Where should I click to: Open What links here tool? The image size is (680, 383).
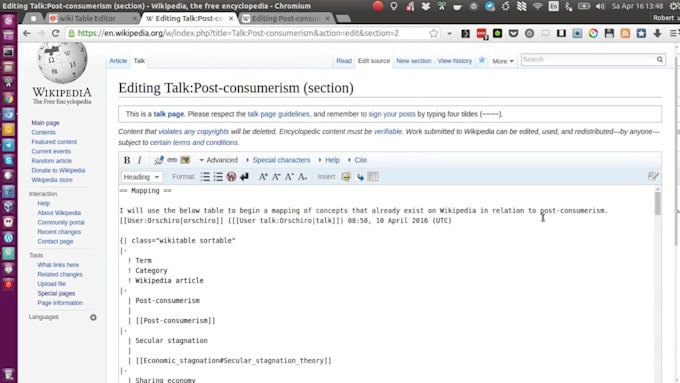tap(58, 265)
